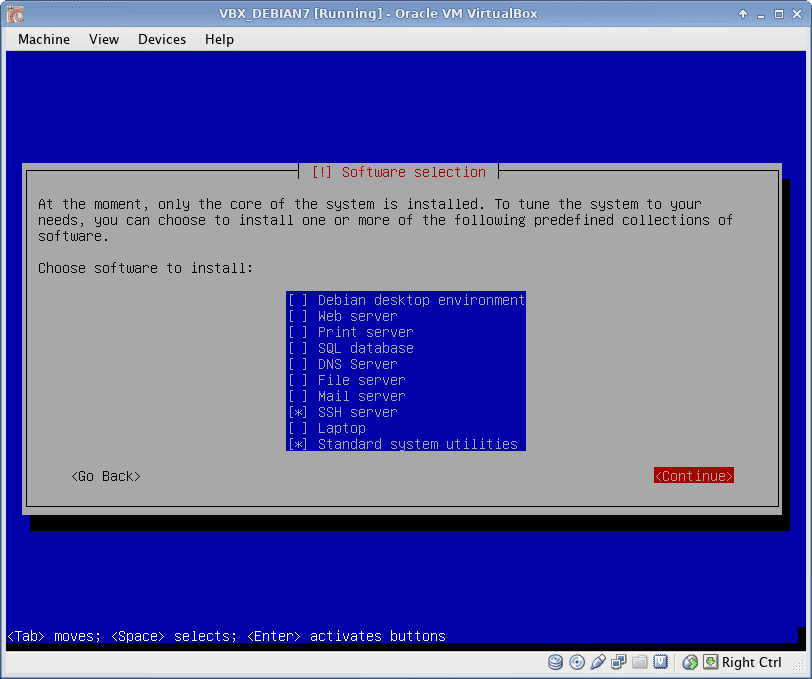Click the virtualization CPU chip status icon

tap(660, 662)
